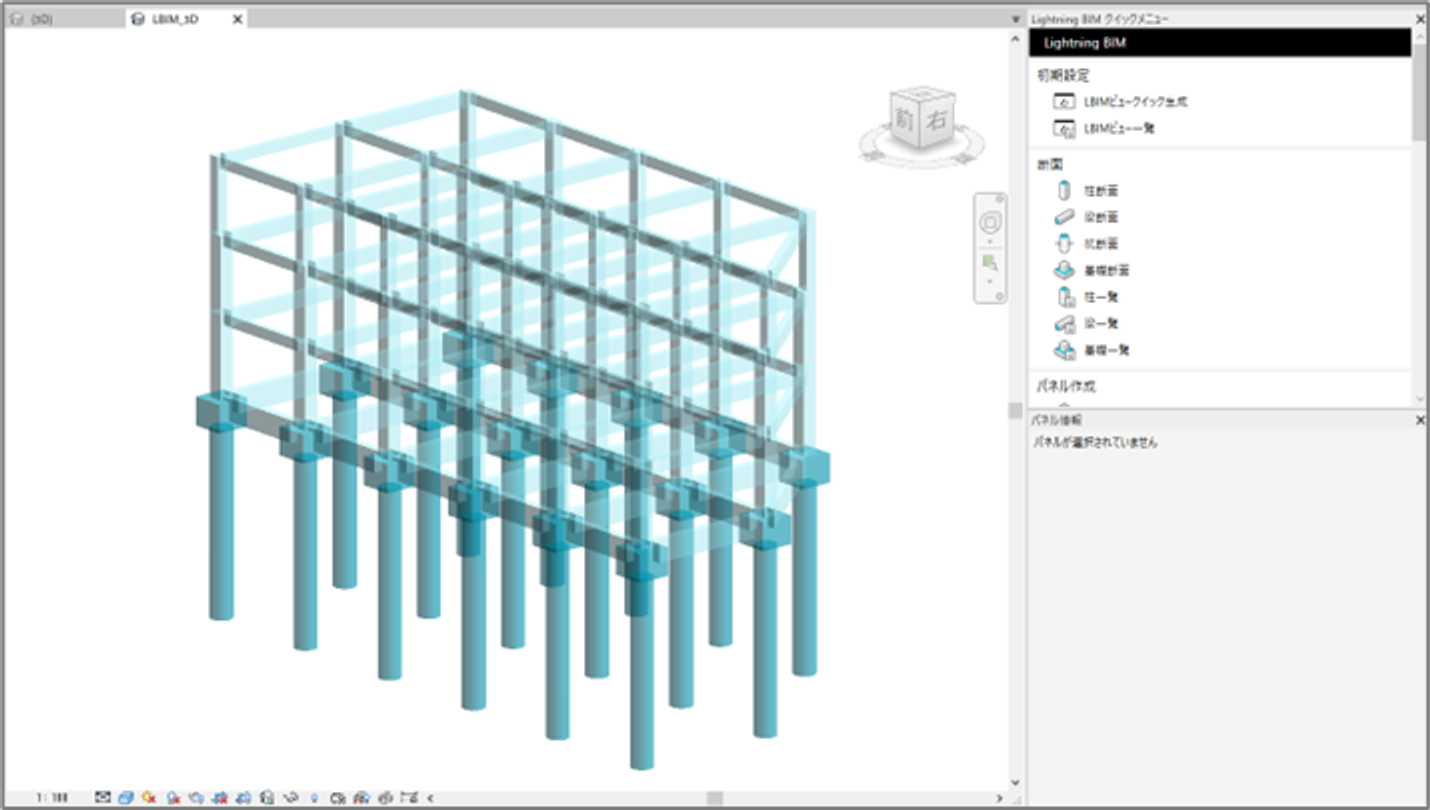Screen dimensions: 1430x810
Task: Open the 1:100 view scale selector
Action: [x=52, y=797]
